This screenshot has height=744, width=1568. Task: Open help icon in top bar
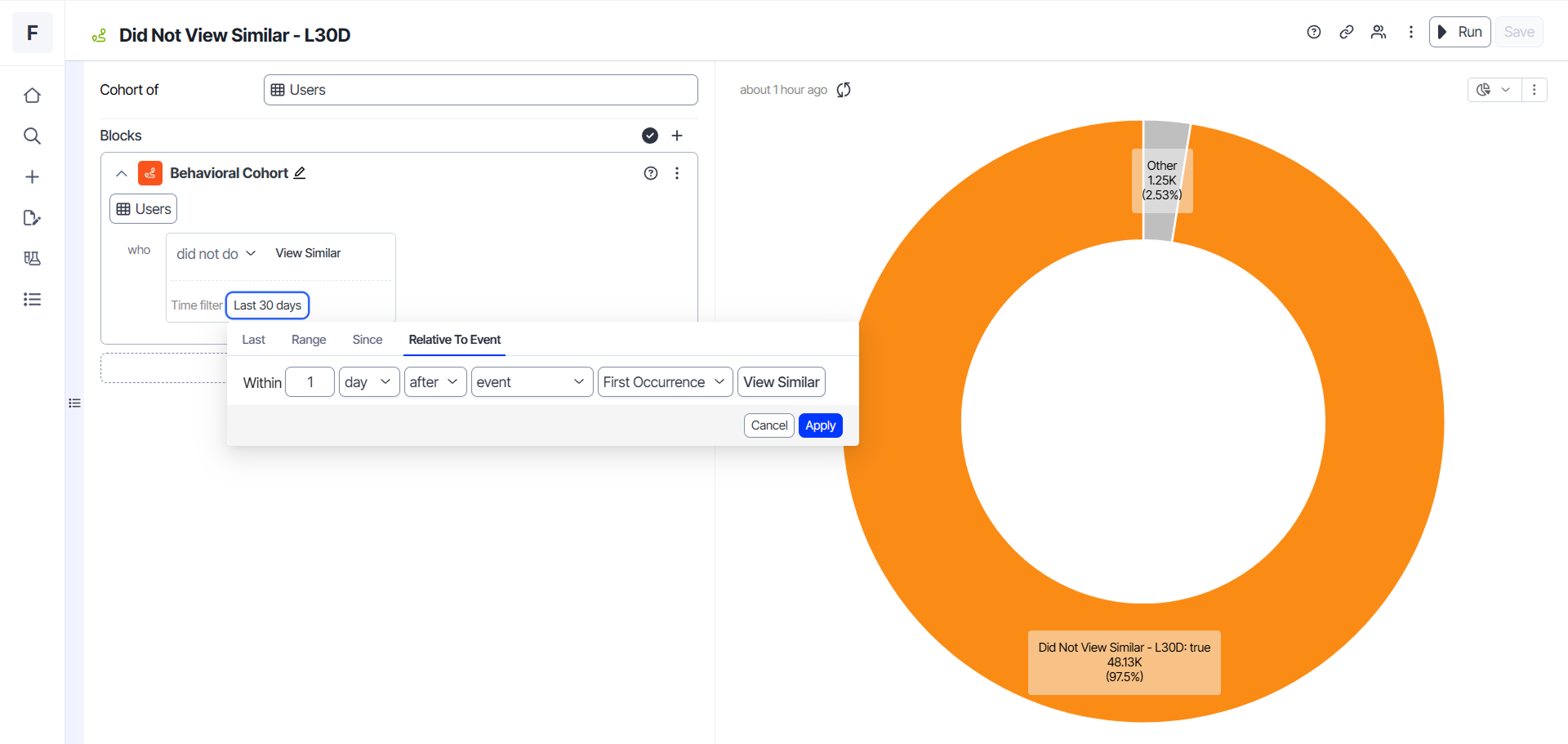click(1314, 32)
